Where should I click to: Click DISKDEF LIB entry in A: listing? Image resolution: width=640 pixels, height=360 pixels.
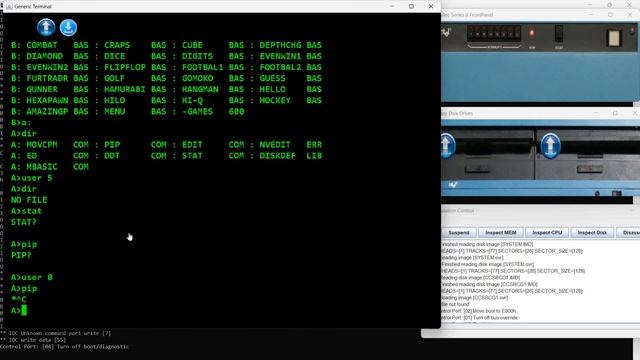[x=291, y=156]
